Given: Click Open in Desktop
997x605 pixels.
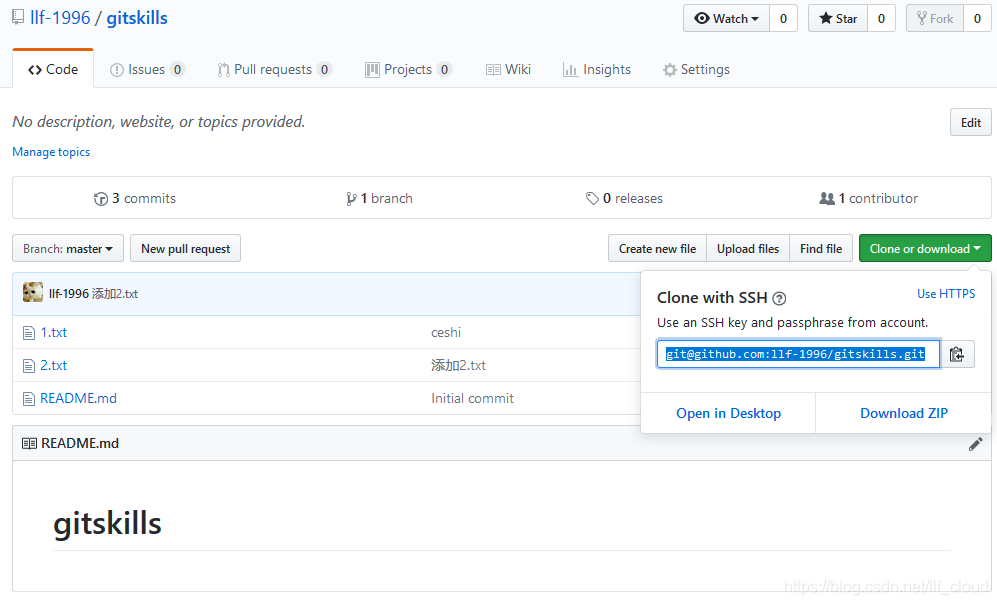Looking at the screenshot, I should point(728,414).
